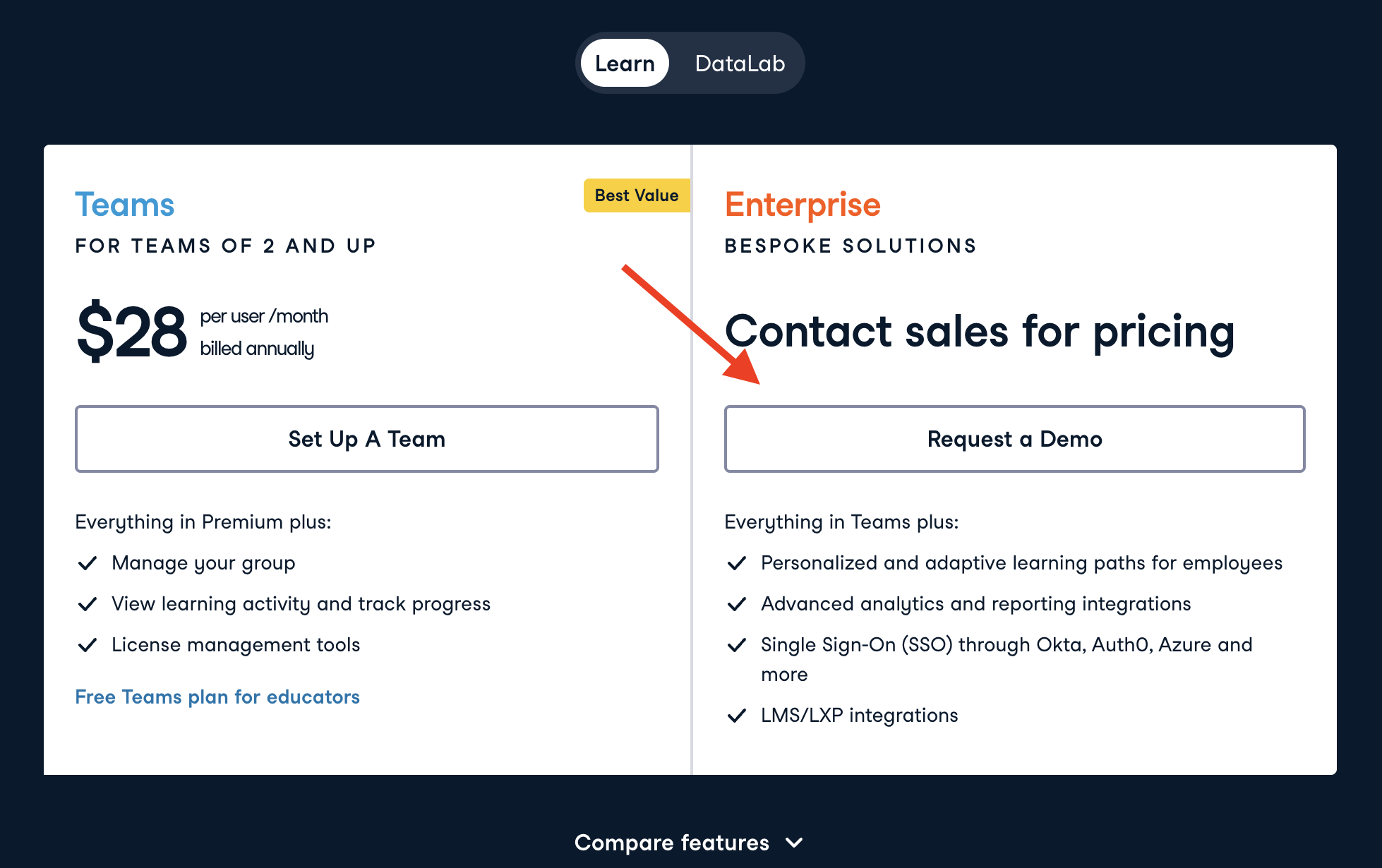Click the Teams plan heading
Screen dimensions: 1382x868
125,205
